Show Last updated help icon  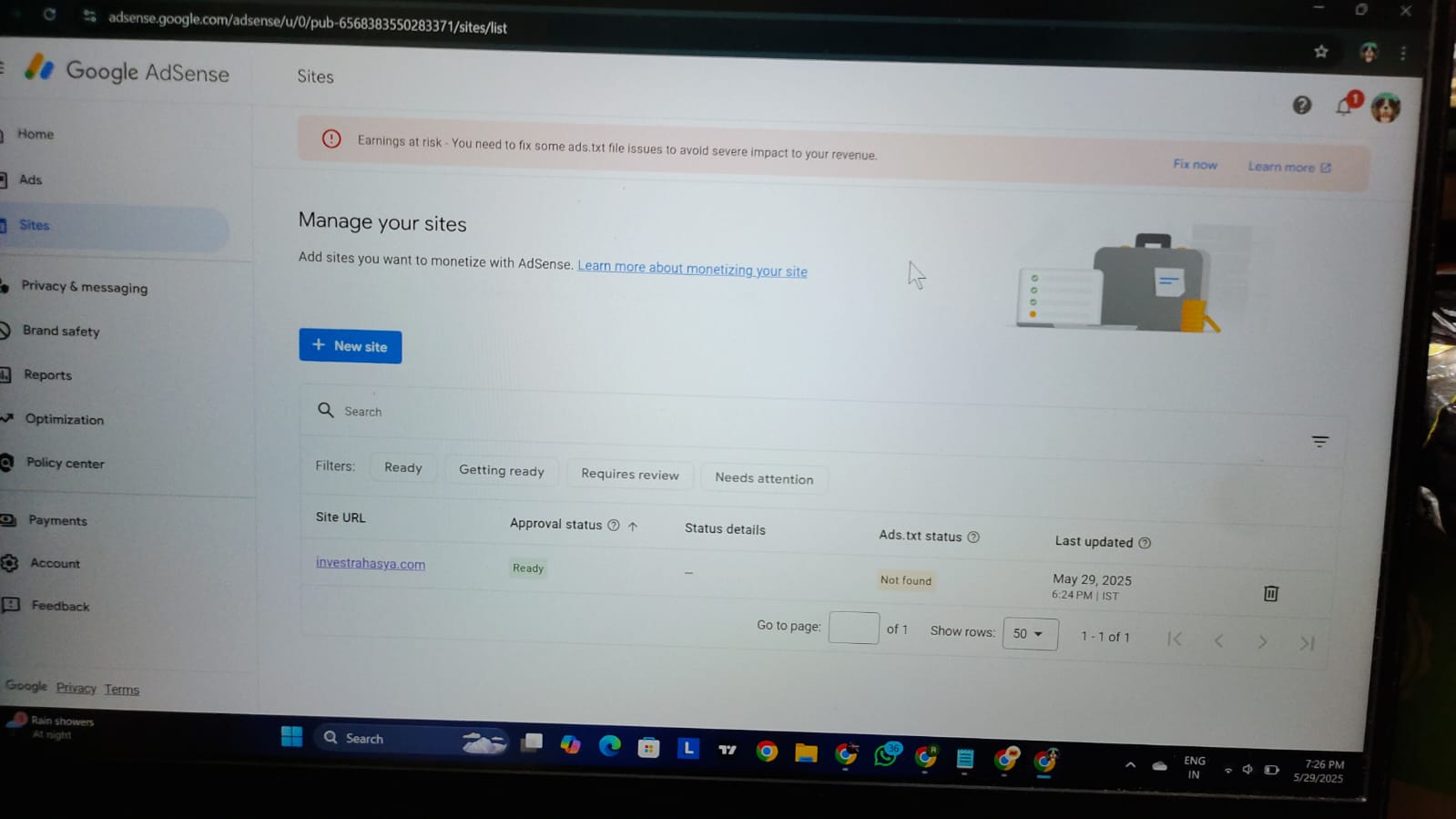click(1145, 543)
